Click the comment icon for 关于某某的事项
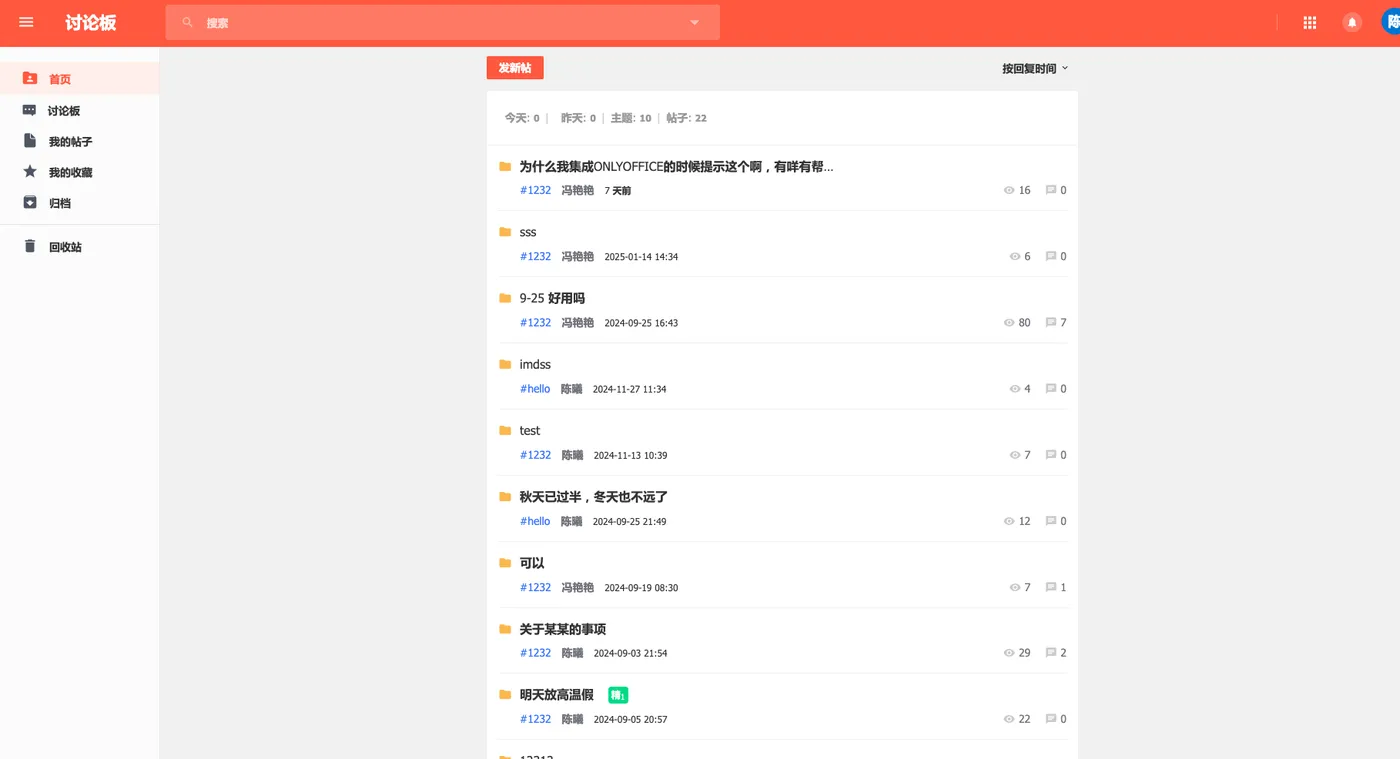The image size is (1400, 759). click(1051, 652)
